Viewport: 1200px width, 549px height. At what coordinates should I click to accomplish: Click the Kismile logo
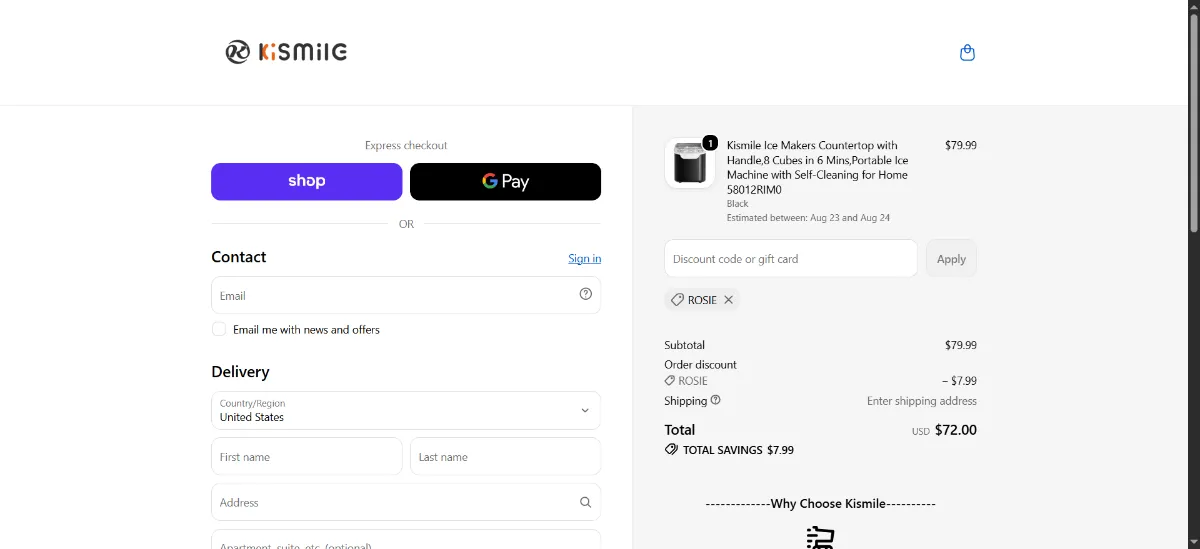(286, 52)
